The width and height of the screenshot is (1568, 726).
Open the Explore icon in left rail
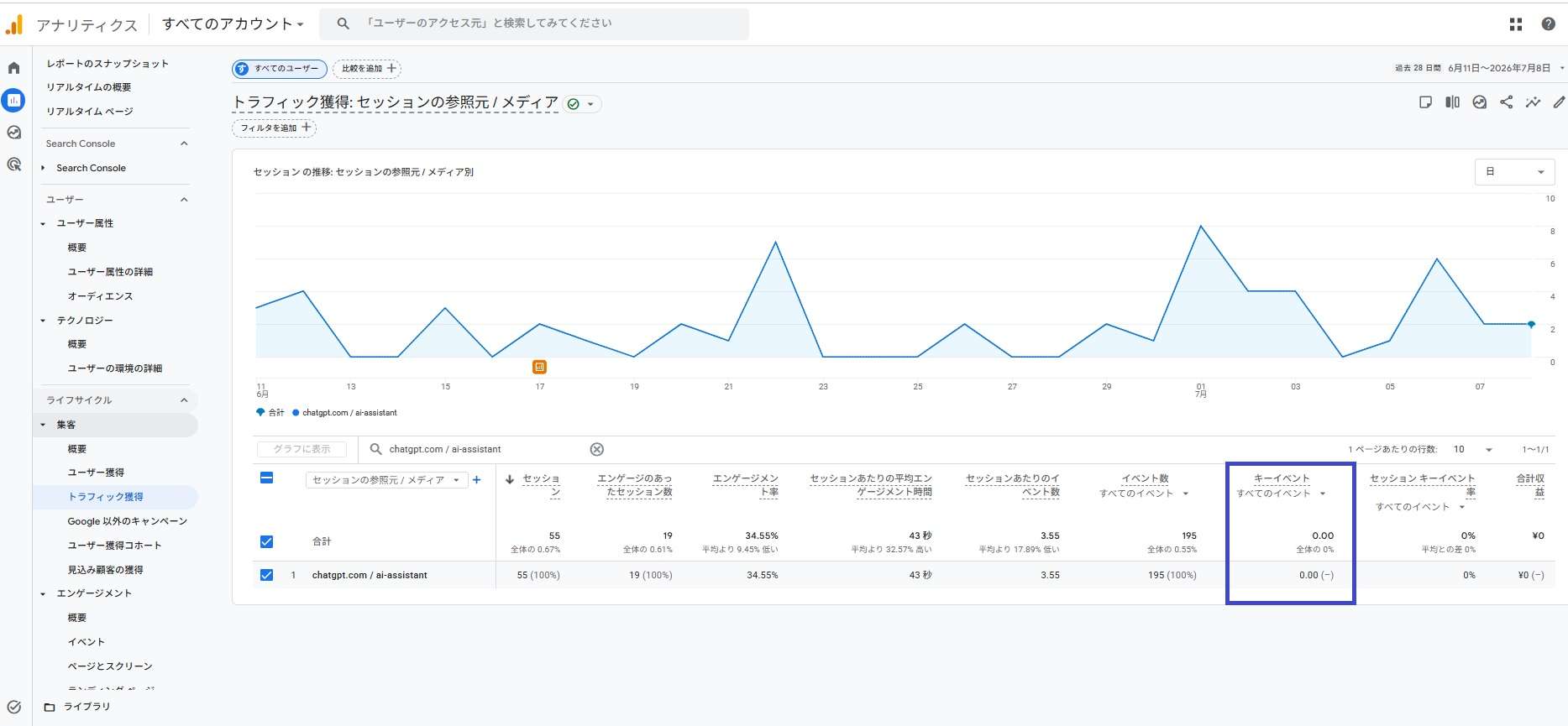(13, 133)
